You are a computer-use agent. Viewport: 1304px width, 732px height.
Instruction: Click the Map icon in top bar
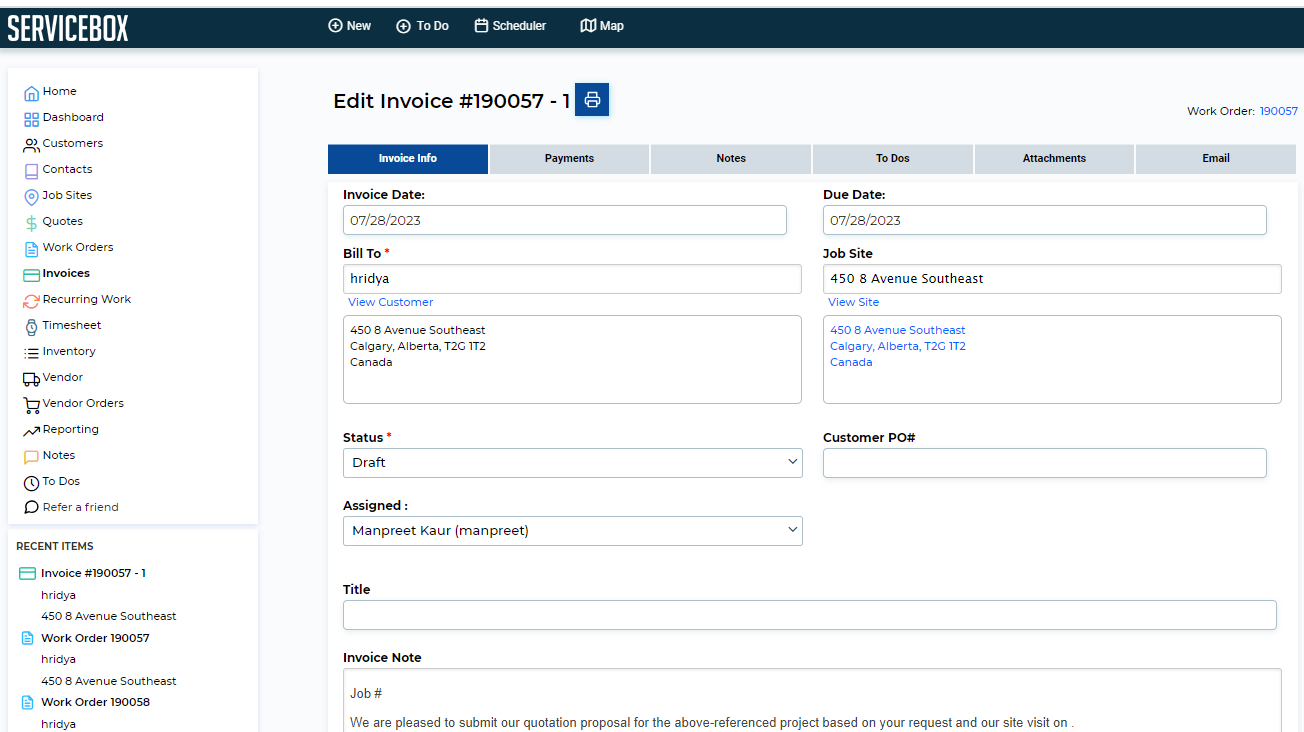(x=588, y=26)
